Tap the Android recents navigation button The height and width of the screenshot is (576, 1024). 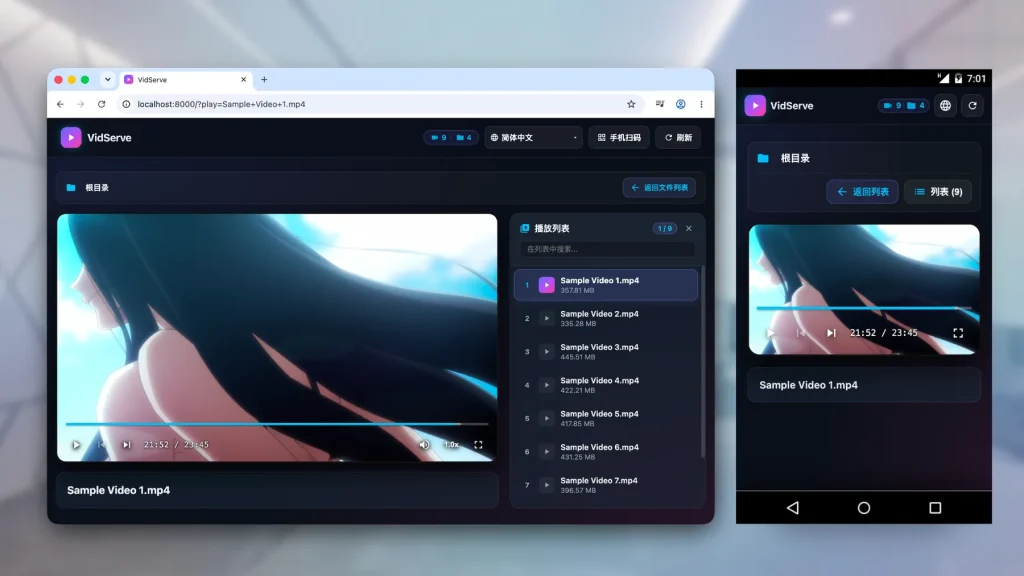tap(935, 507)
